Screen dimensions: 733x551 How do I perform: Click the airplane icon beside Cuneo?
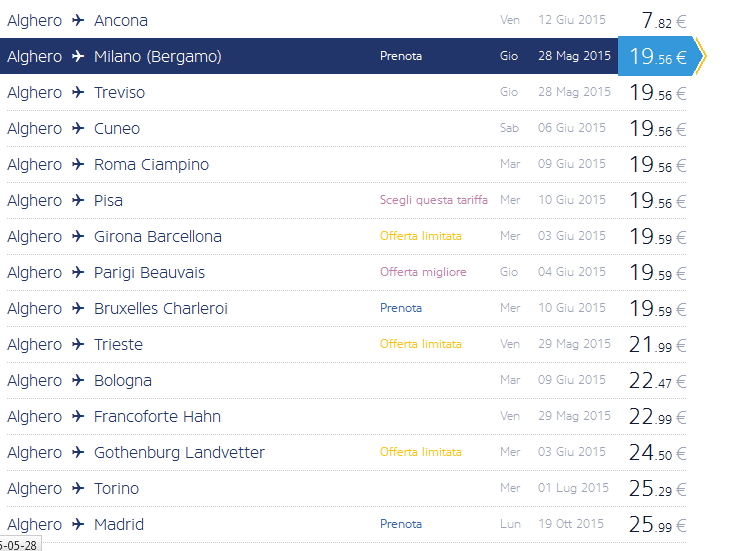[x=78, y=129]
